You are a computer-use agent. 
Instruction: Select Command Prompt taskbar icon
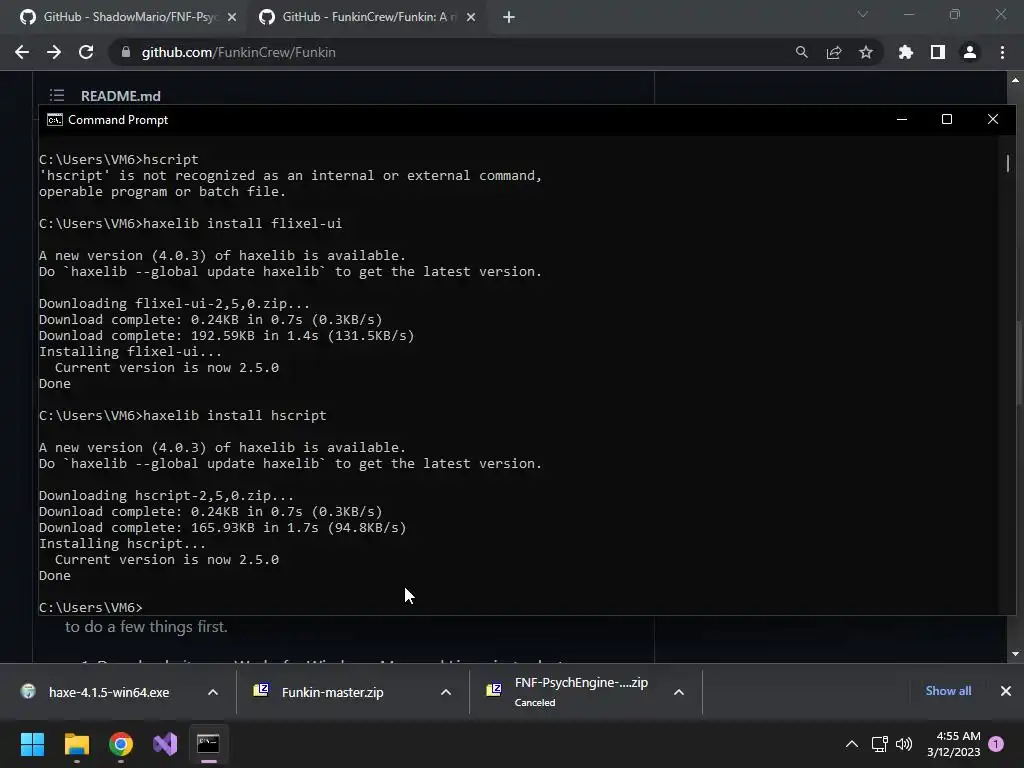pyautogui.click(x=208, y=744)
